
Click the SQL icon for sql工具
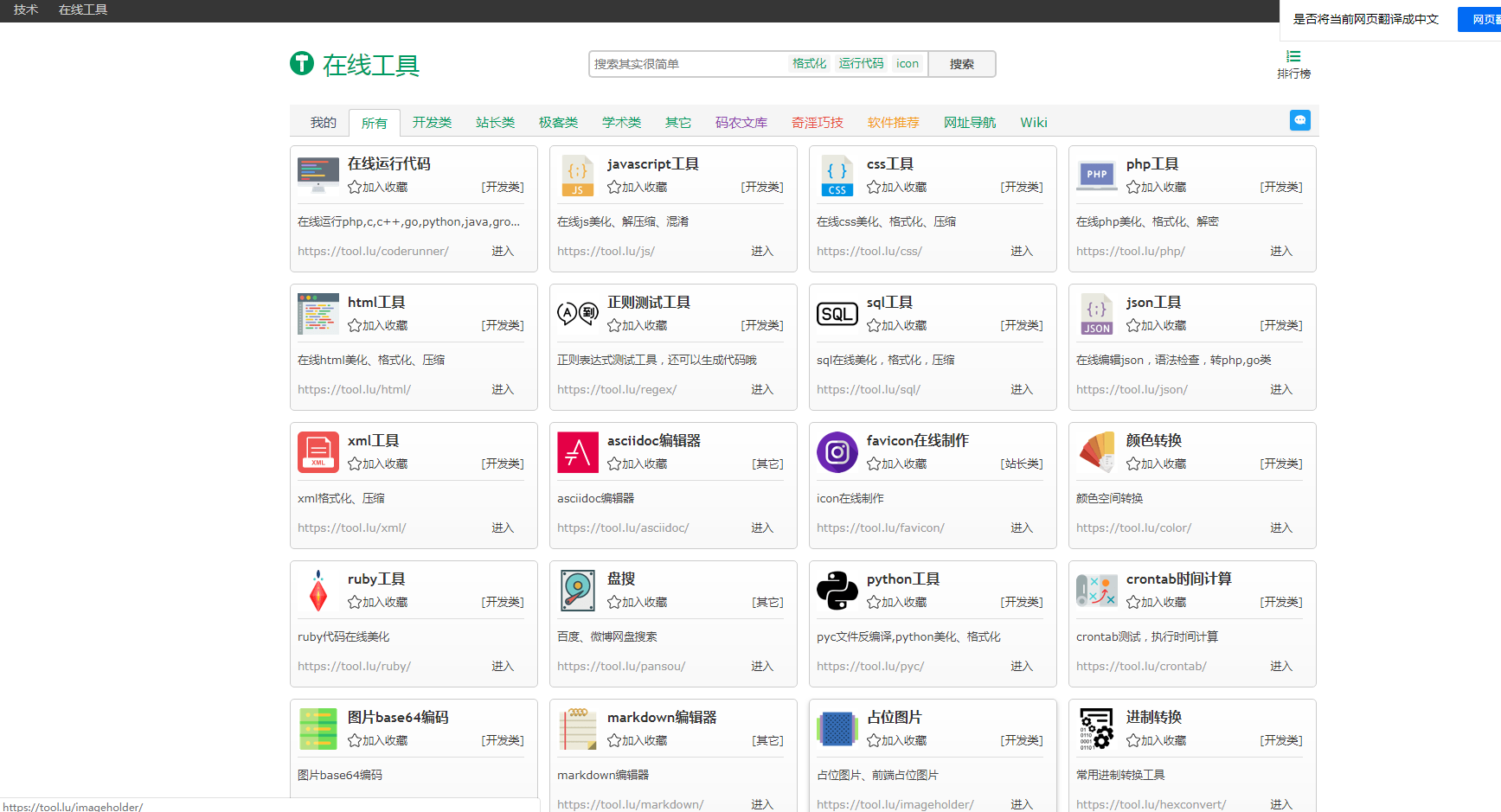point(837,314)
